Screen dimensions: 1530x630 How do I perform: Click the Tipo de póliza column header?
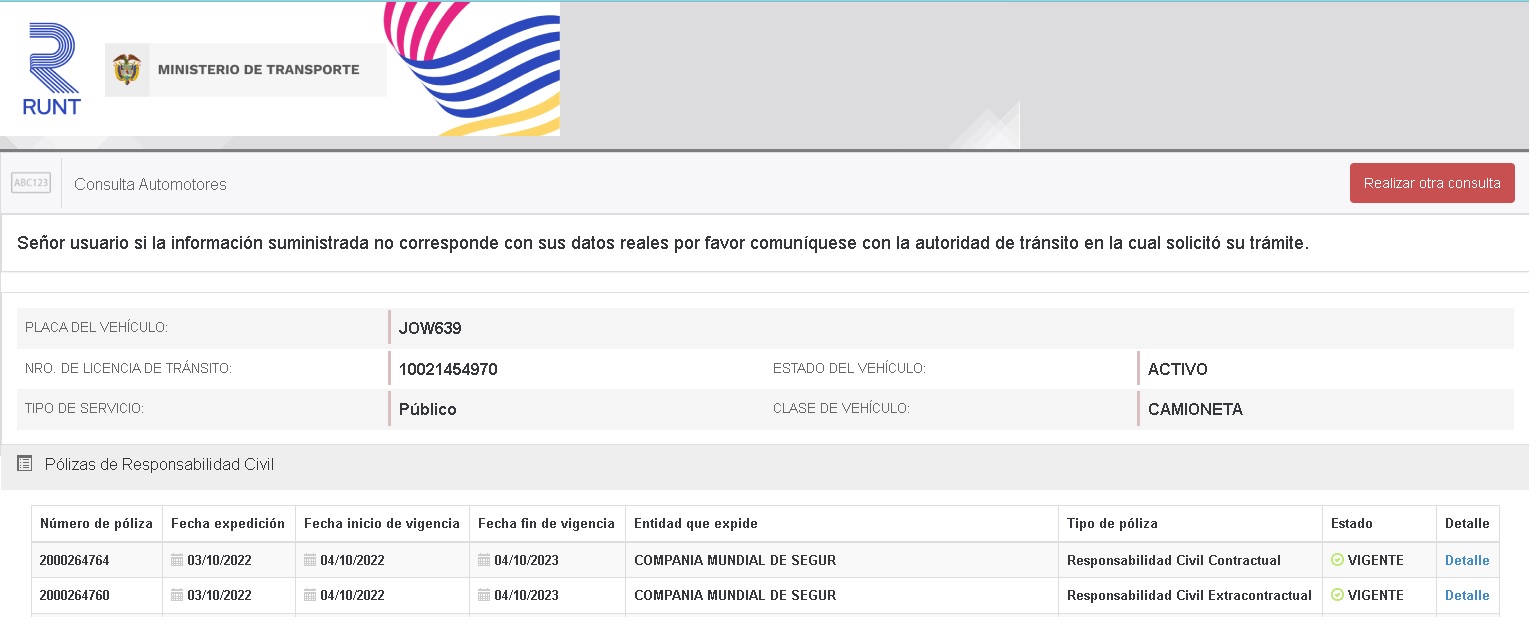(1112, 523)
